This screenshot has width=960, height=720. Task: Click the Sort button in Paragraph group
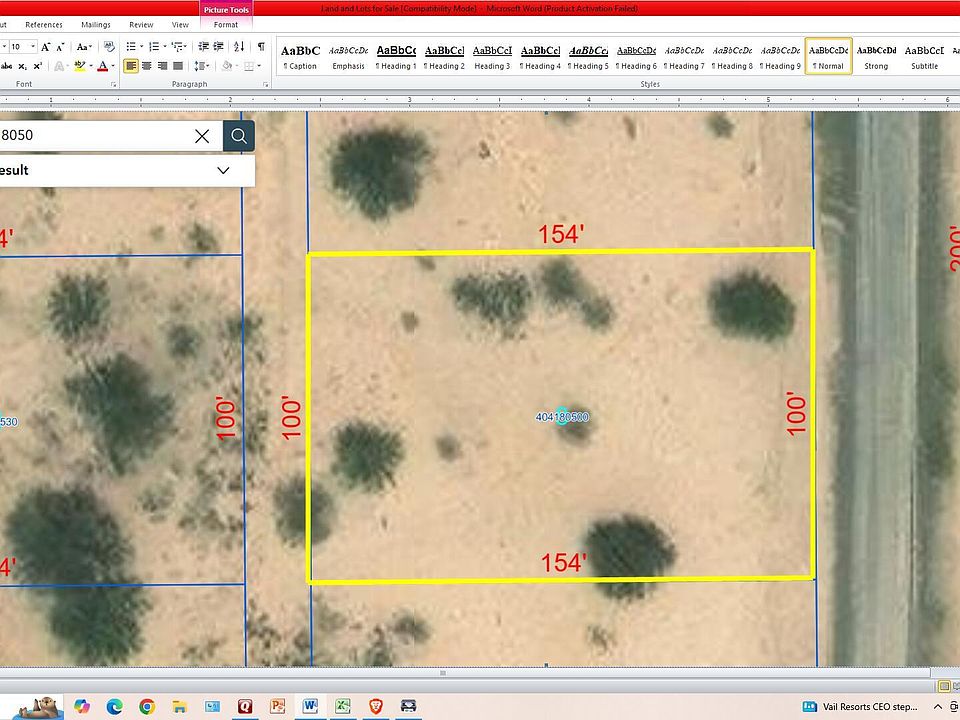click(239, 46)
